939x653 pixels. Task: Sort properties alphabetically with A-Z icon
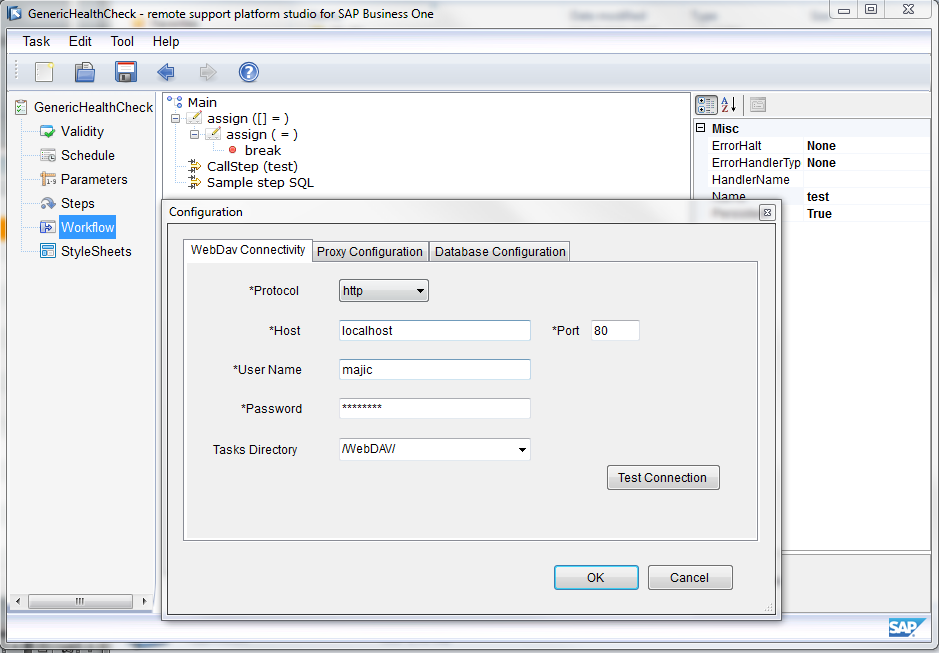coord(728,105)
